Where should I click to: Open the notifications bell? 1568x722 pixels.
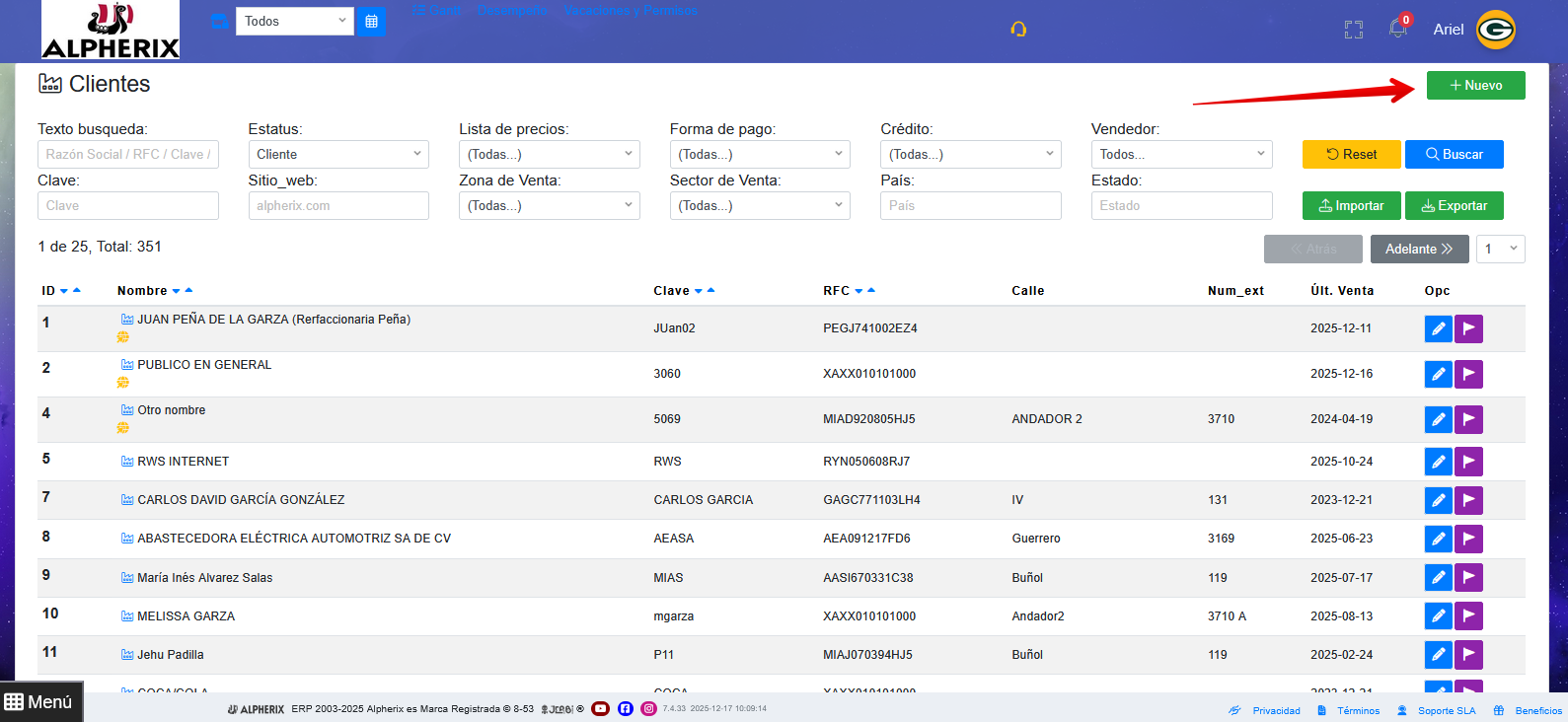coord(1397,29)
